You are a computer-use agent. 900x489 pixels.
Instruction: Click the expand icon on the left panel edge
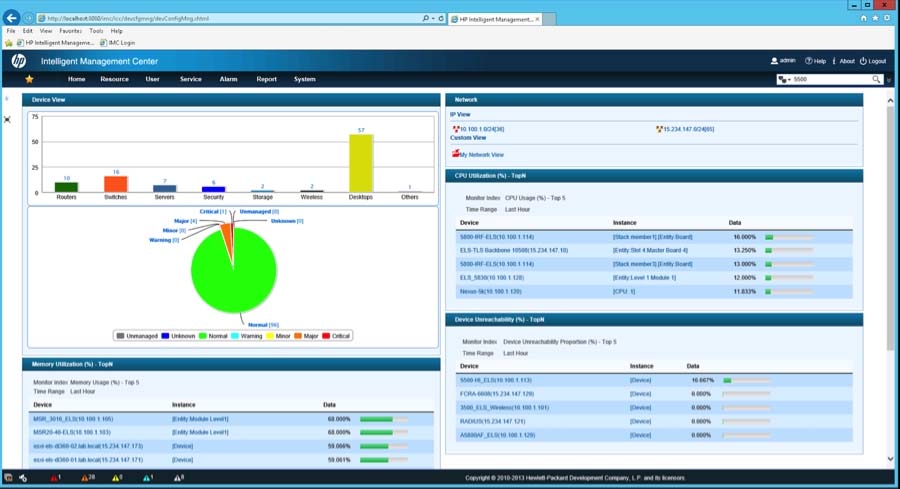tap(7, 119)
